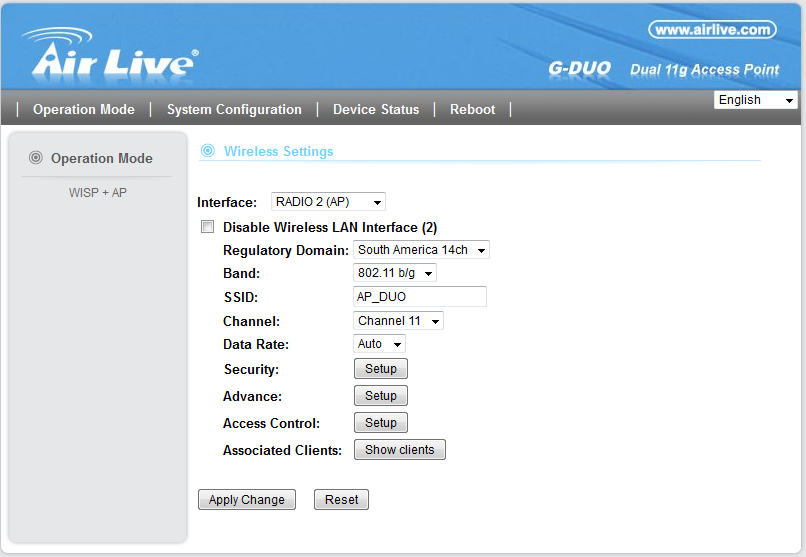Image resolution: width=806 pixels, height=557 pixels.
Task: Choose a different Channel from dropdown
Action: (x=398, y=321)
